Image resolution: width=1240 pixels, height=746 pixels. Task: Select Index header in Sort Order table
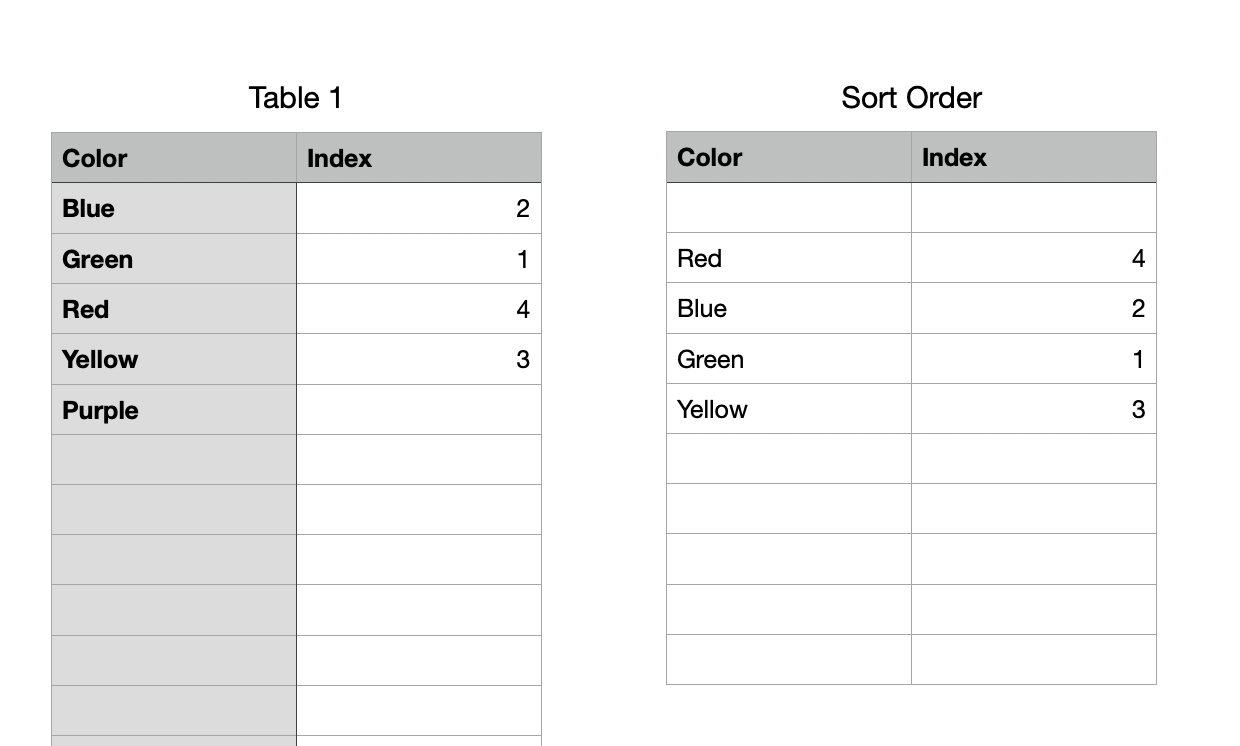[x=1033, y=157]
